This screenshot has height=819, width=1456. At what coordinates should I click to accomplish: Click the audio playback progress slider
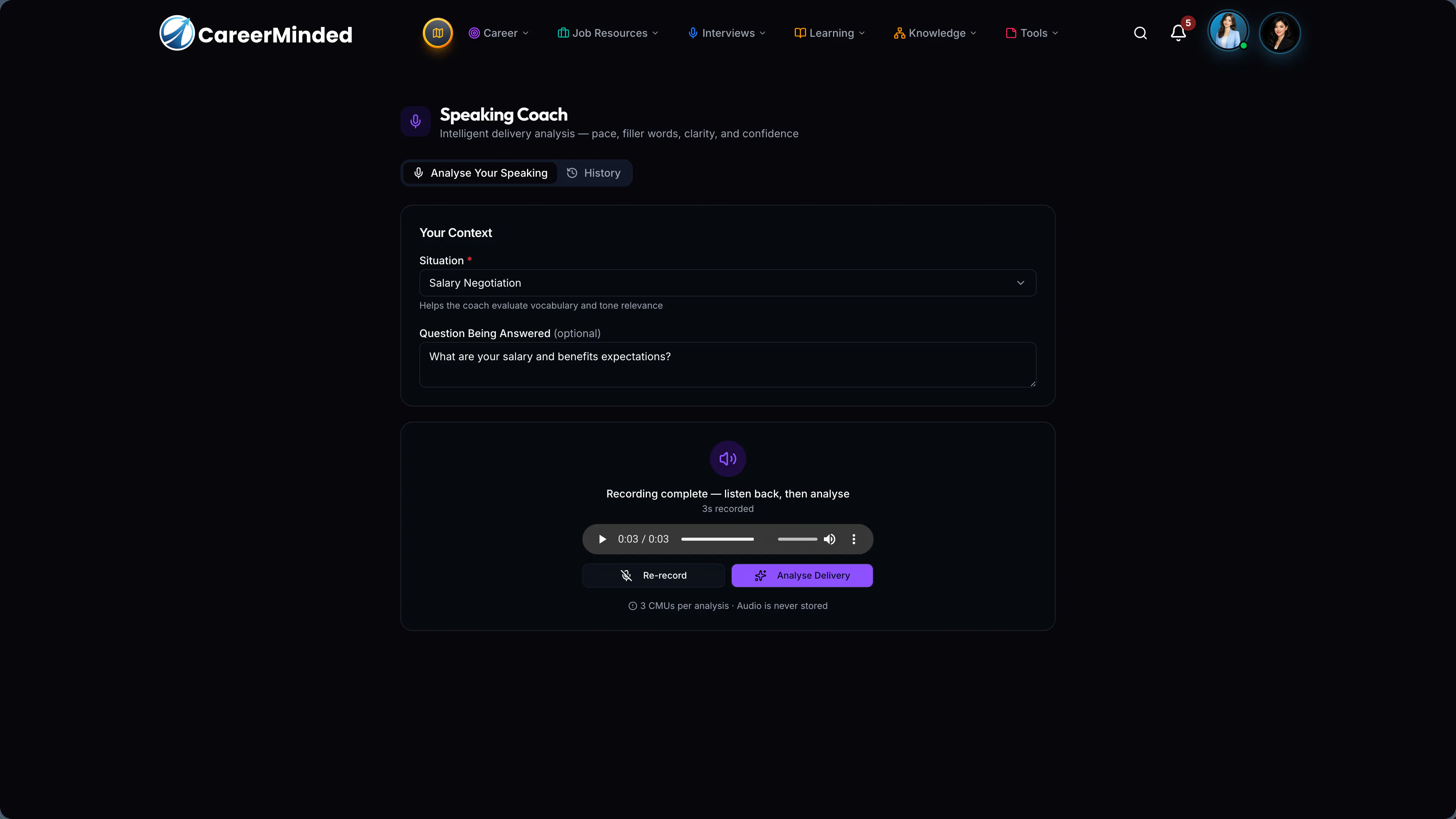click(717, 539)
